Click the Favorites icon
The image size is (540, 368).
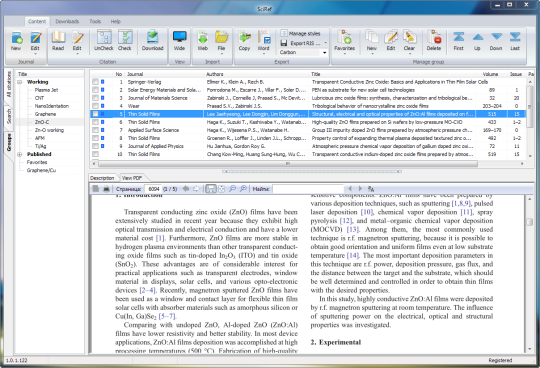344,37
